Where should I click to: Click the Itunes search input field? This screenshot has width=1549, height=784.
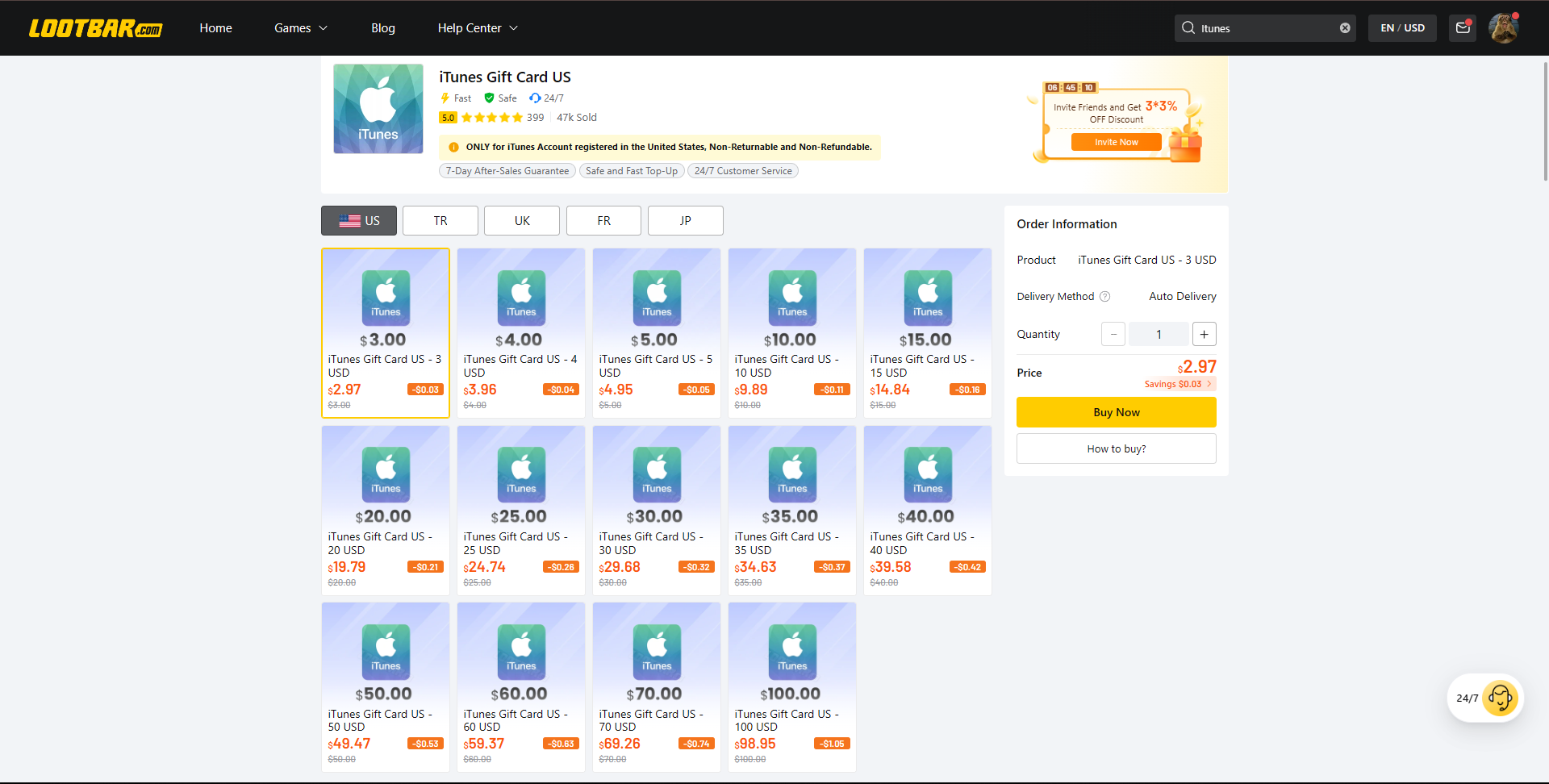pyautogui.click(x=1265, y=28)
